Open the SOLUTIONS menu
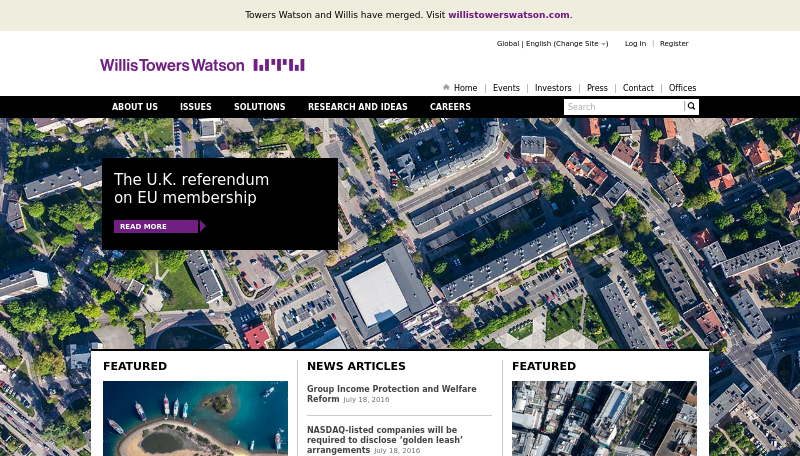Screen dimensions: 800x456 coord(260,107)
